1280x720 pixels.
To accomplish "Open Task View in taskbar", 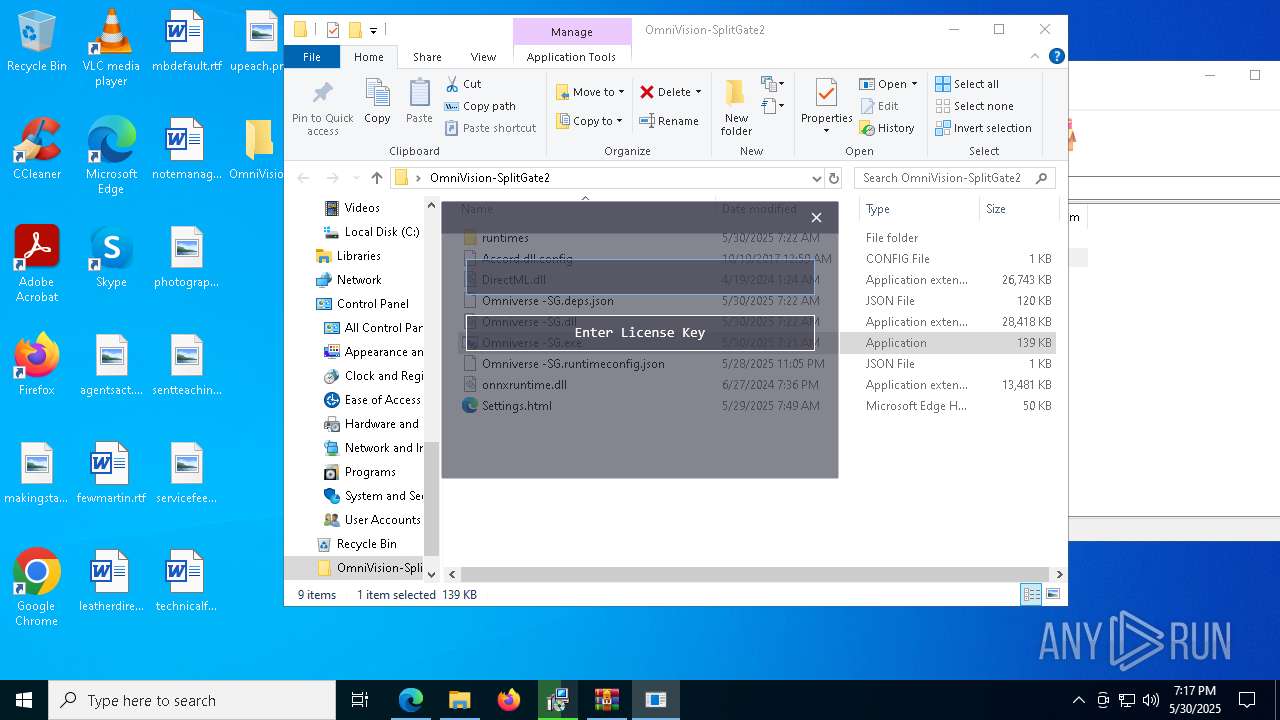I will tap(360, 700).
